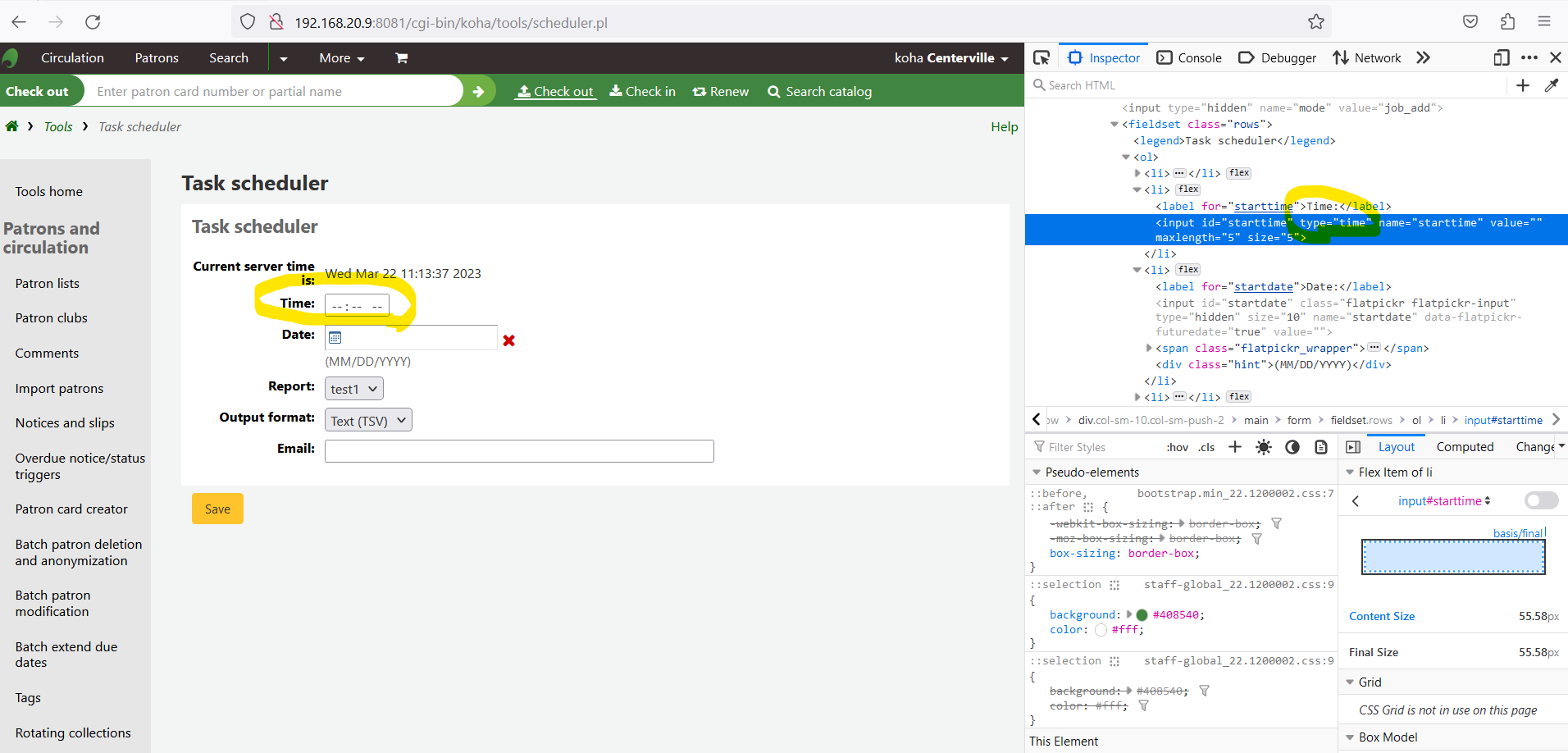
Task: Click the cart icon in top navigation
Action: coord(401,58)
